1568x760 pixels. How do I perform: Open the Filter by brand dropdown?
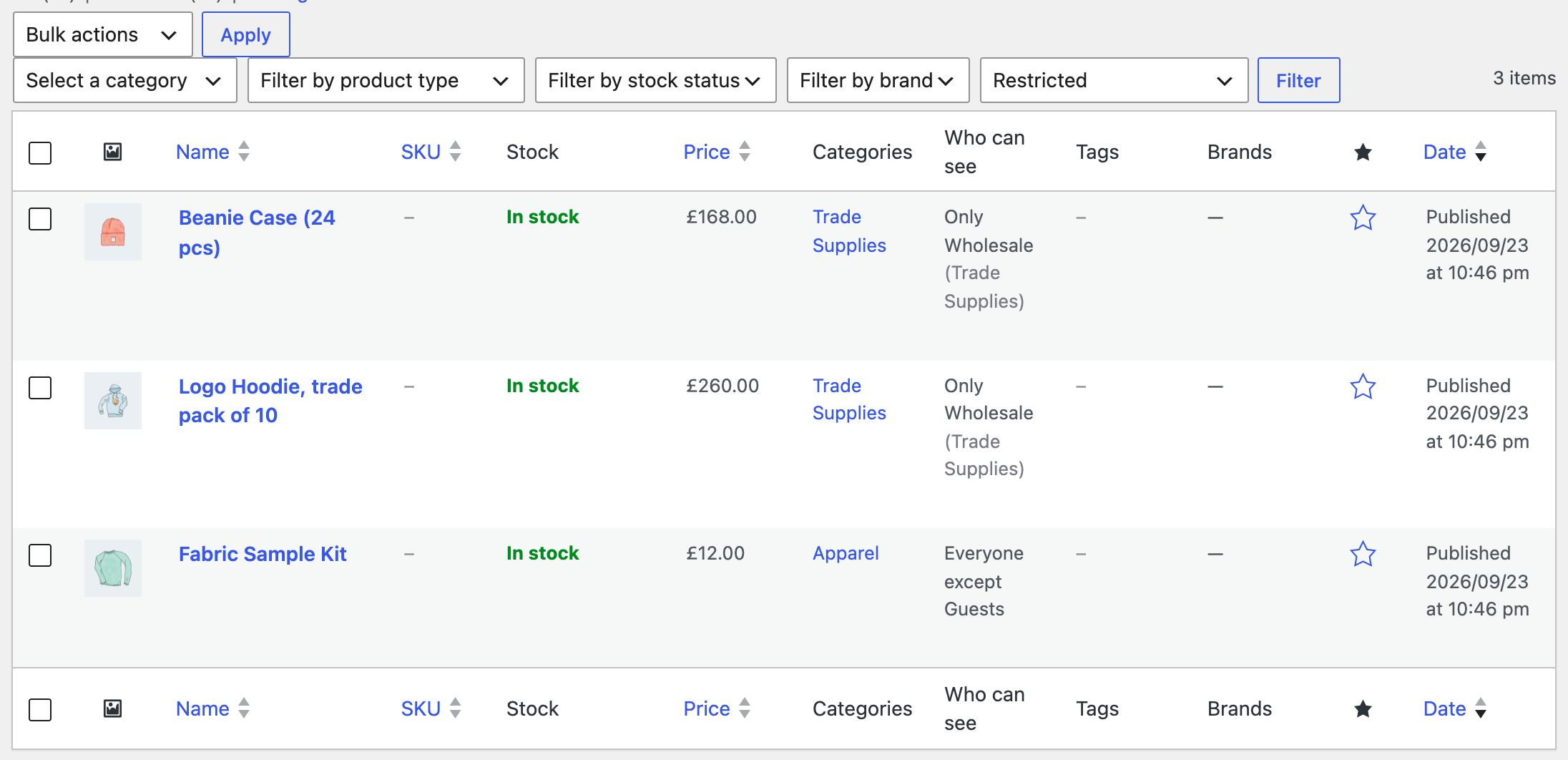pos(878,80)
